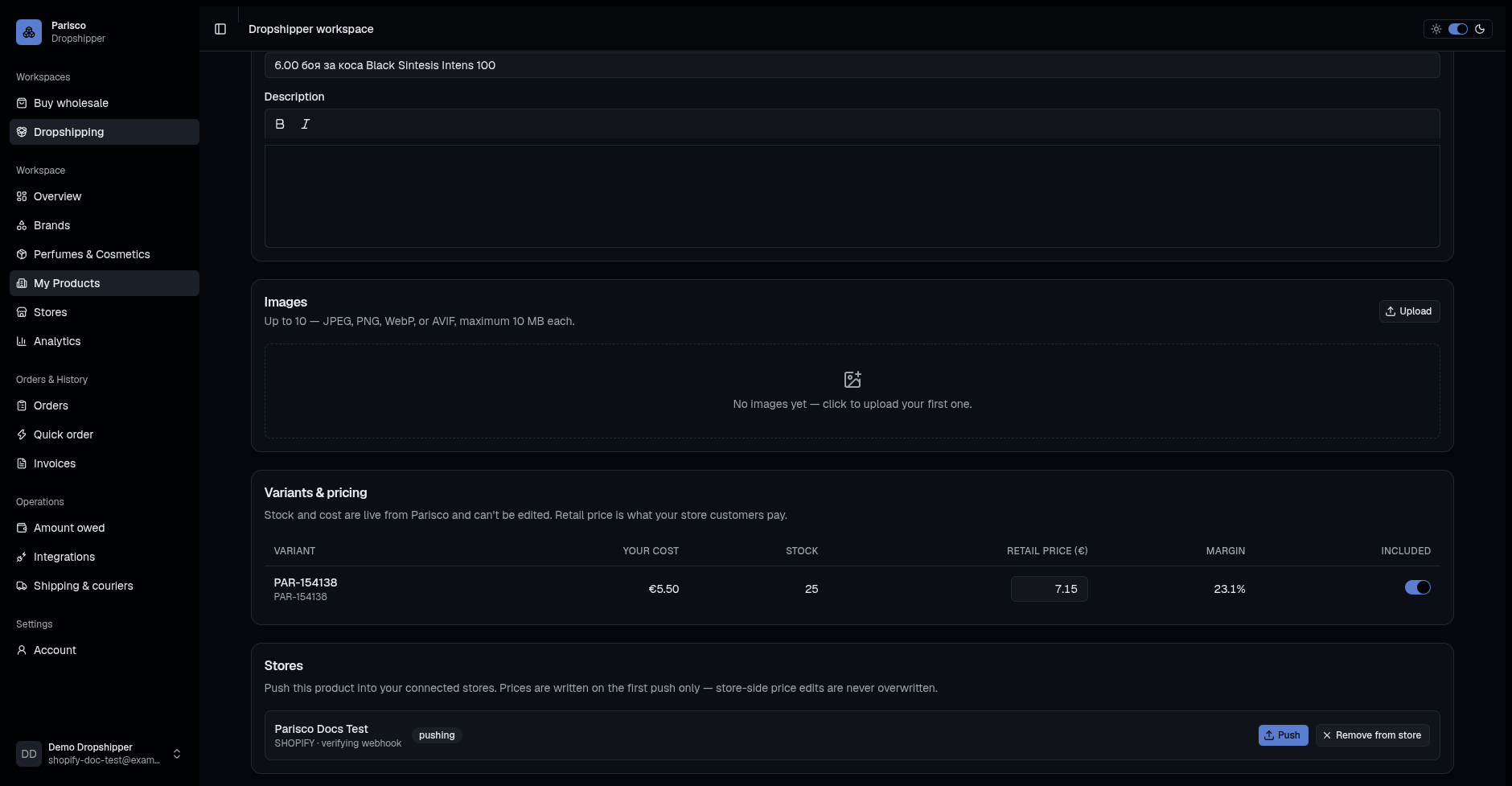
Task: Edit the retail price 7.15 field
Action: (x=1049, y=589)
